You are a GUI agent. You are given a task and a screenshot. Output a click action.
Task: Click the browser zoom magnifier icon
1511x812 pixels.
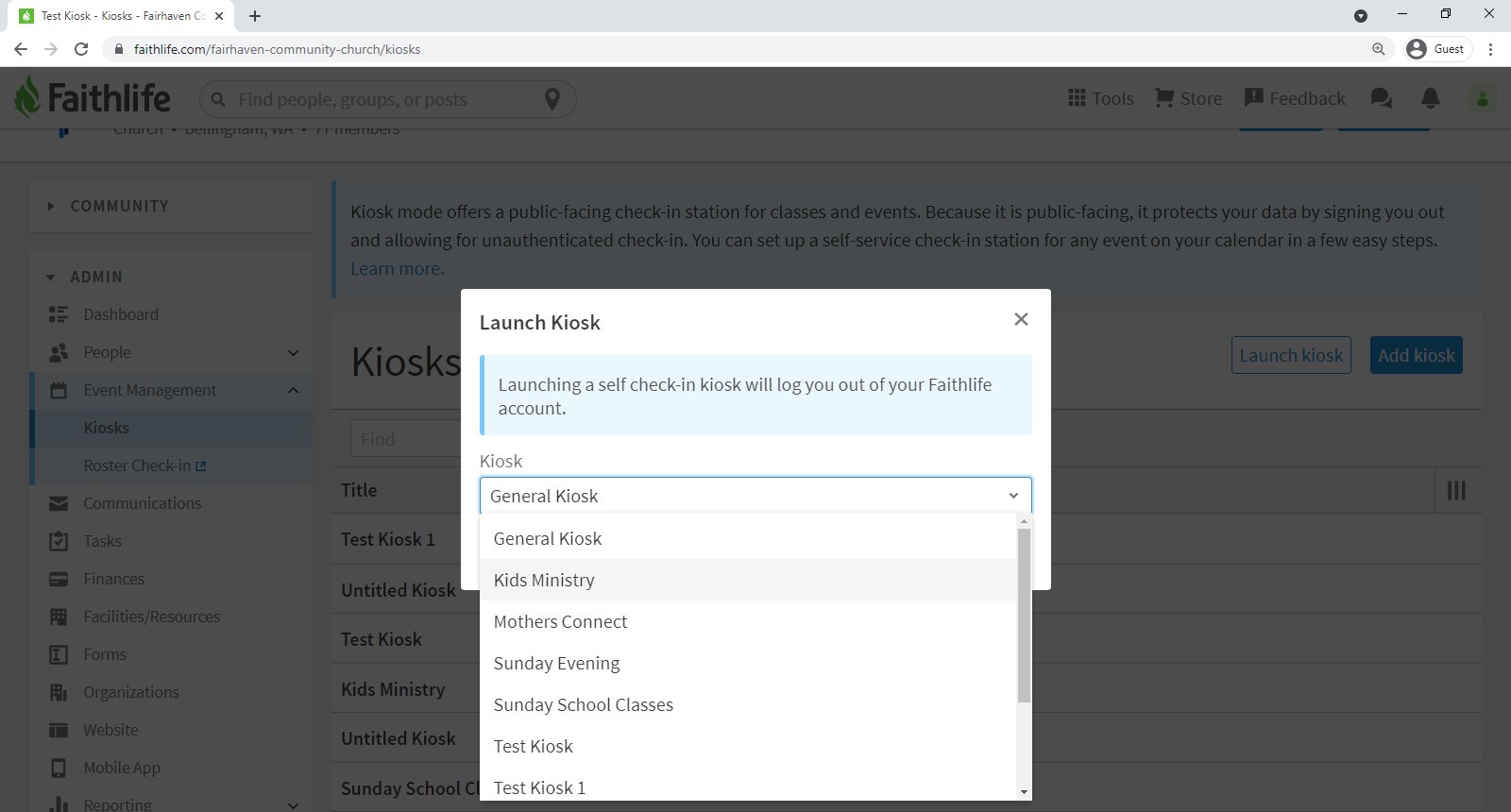[1379, 49]
